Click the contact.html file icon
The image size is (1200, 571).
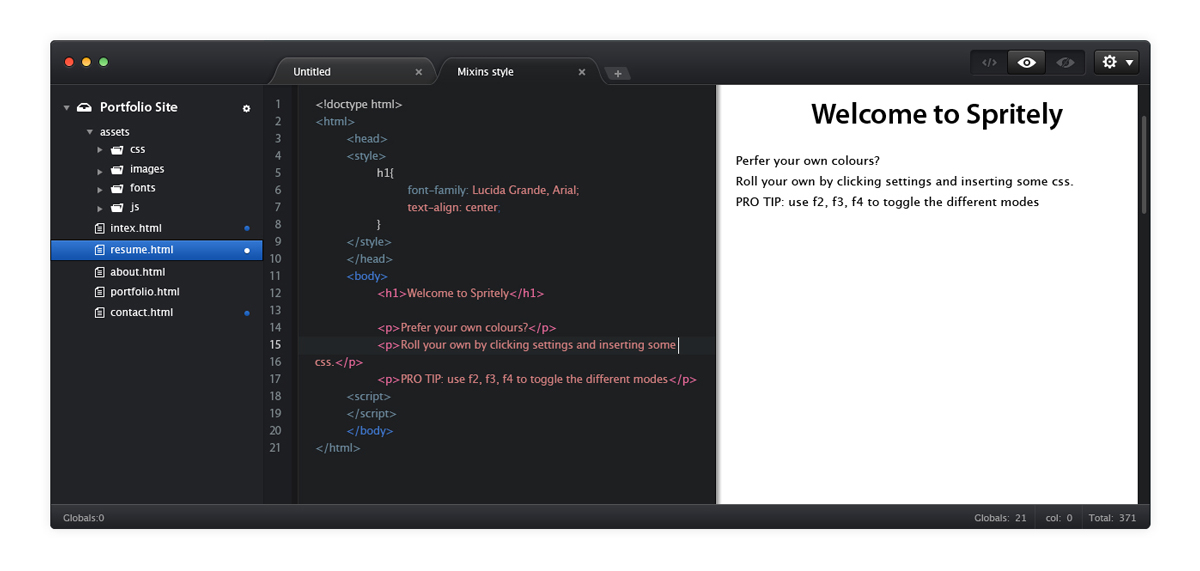(99, 312)
